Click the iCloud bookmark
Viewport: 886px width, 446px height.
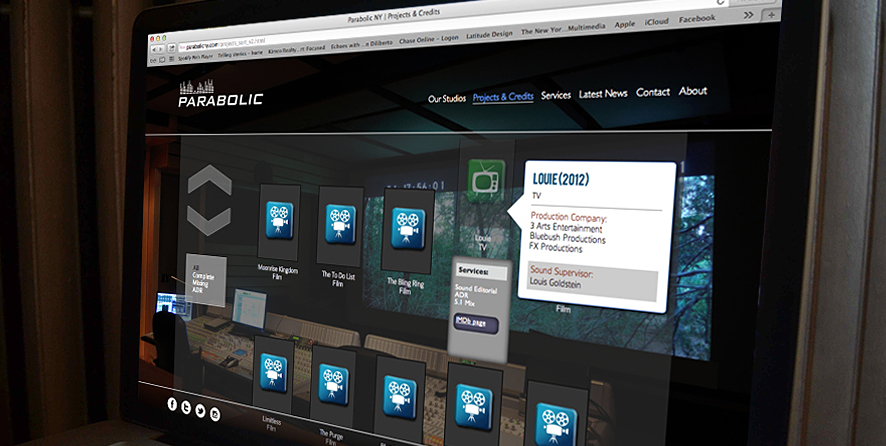pyautogui.click(x=657, y=22)
